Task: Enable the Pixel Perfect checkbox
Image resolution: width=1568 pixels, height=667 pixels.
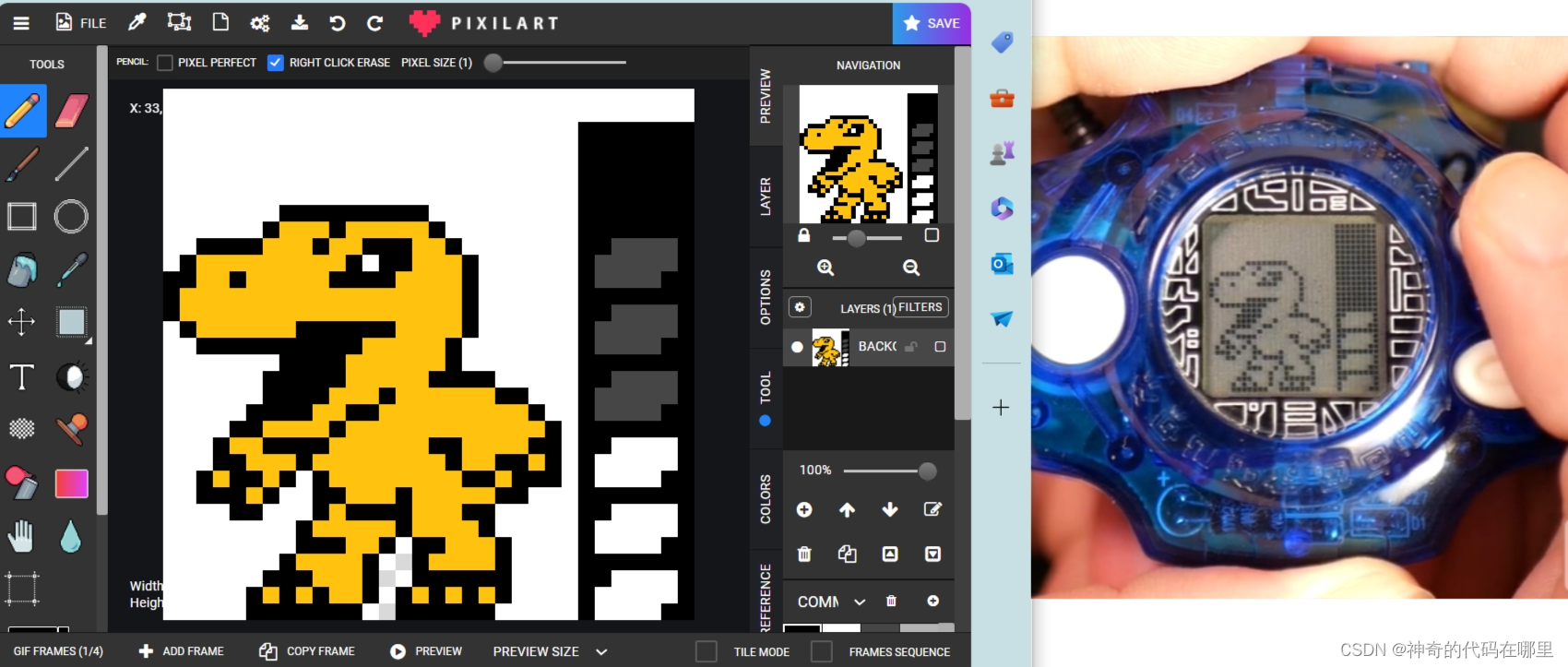Action: pyautogui.click(x=165, y=63)
